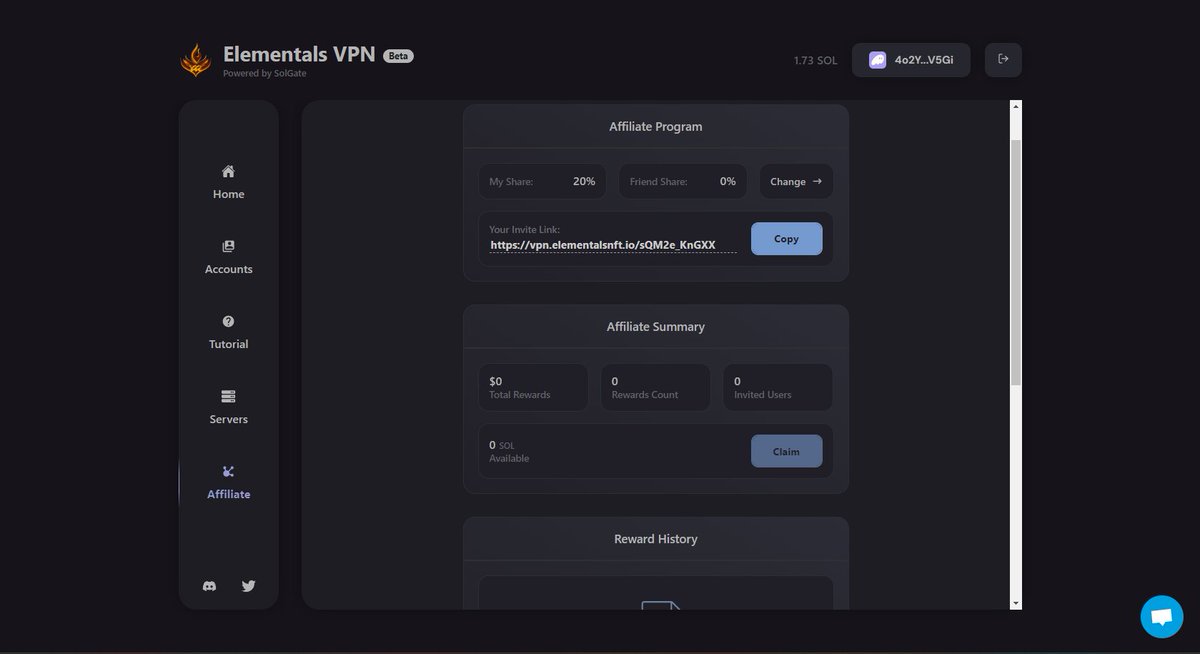Select the Accounts menu label
Viewport: 1200px width, 654px height.
coord(228,269)
